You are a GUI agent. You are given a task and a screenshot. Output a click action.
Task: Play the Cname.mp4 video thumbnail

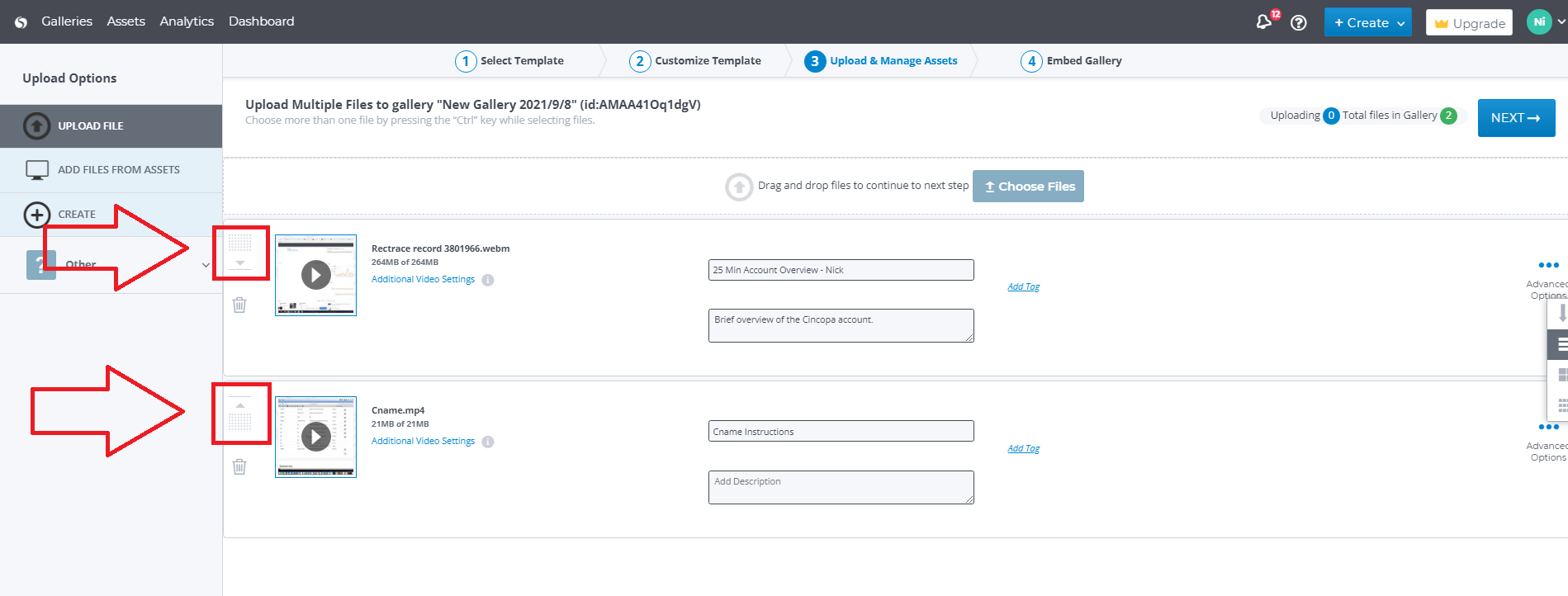pos(316,437)
